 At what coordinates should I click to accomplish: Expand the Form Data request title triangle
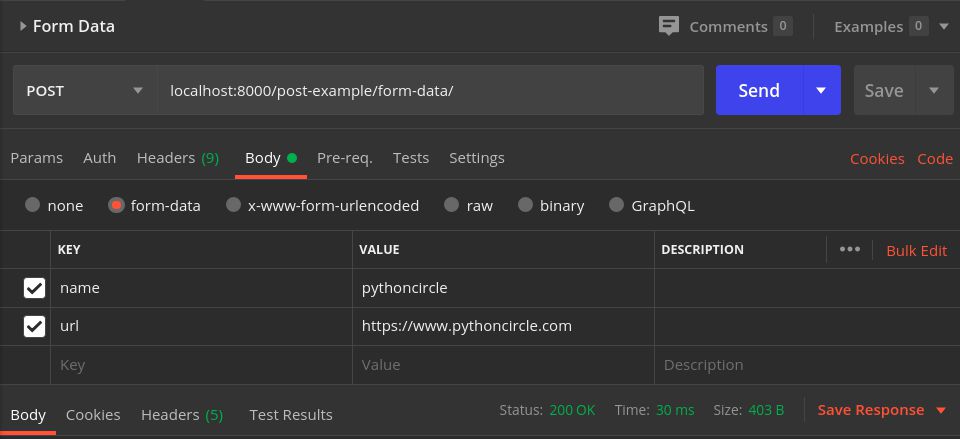point(23,26)
